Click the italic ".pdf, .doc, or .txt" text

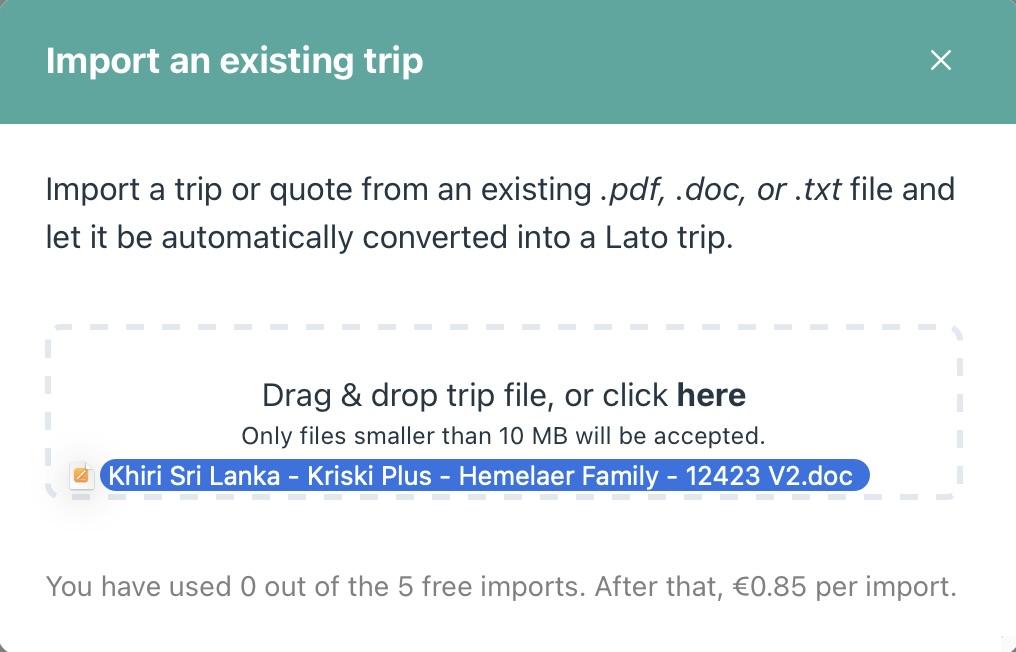tap(720, 189)
